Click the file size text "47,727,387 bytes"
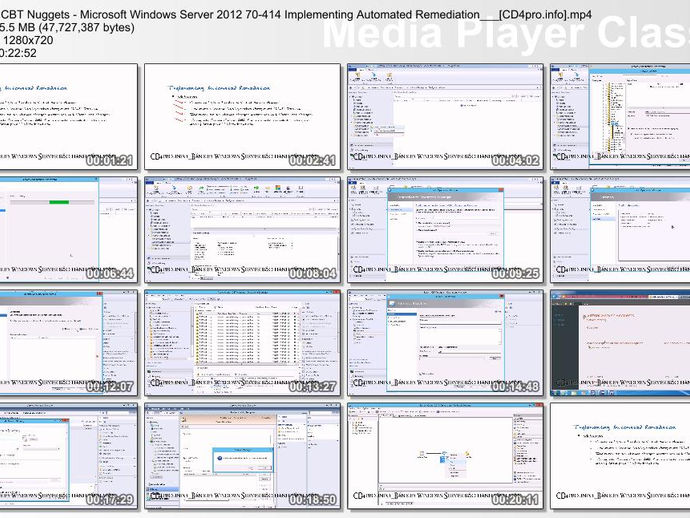This screenshot has height=518, width=690. tap(86, 27)
